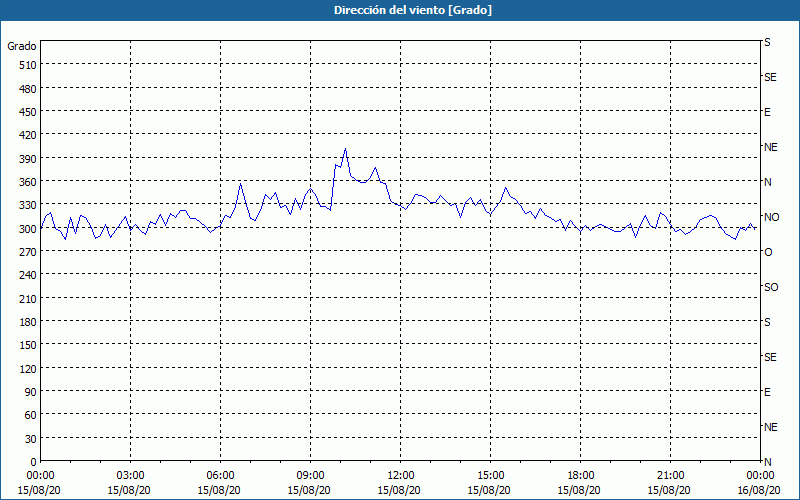
Task: Click the highest peak of the blue line
Action: 345,149
